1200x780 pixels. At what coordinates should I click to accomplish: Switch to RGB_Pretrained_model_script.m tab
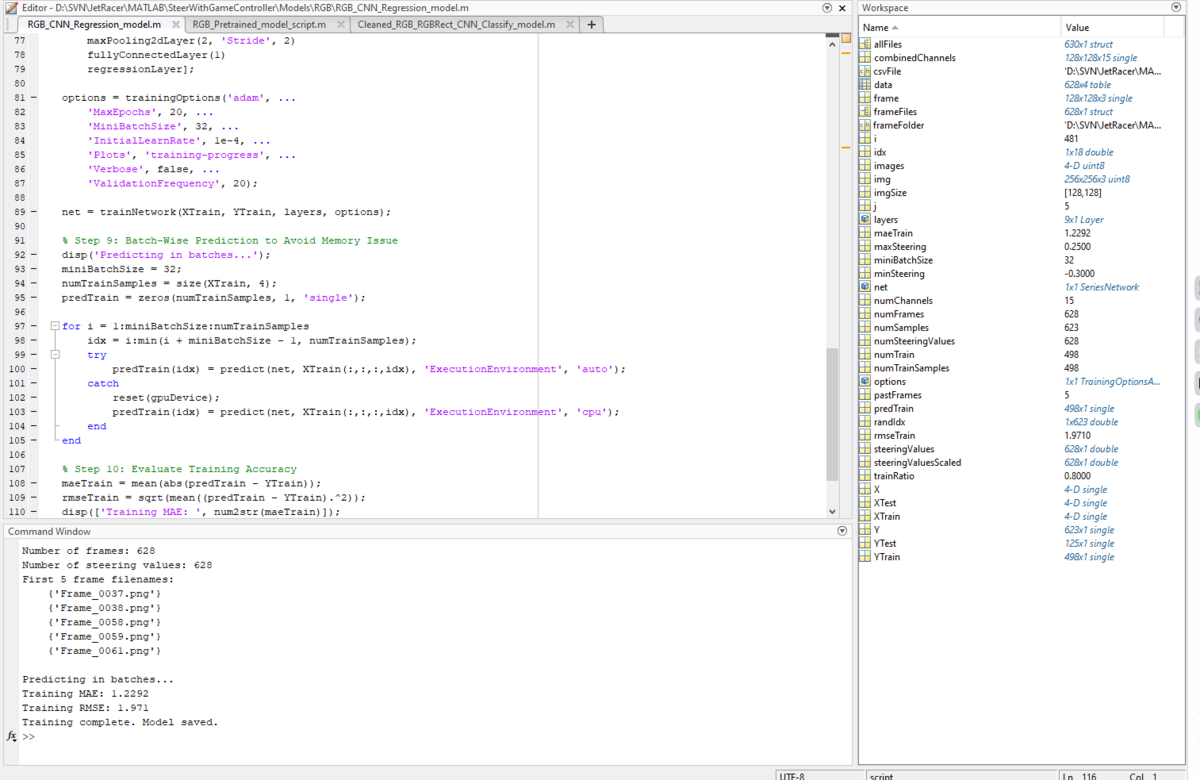(258, 24)
